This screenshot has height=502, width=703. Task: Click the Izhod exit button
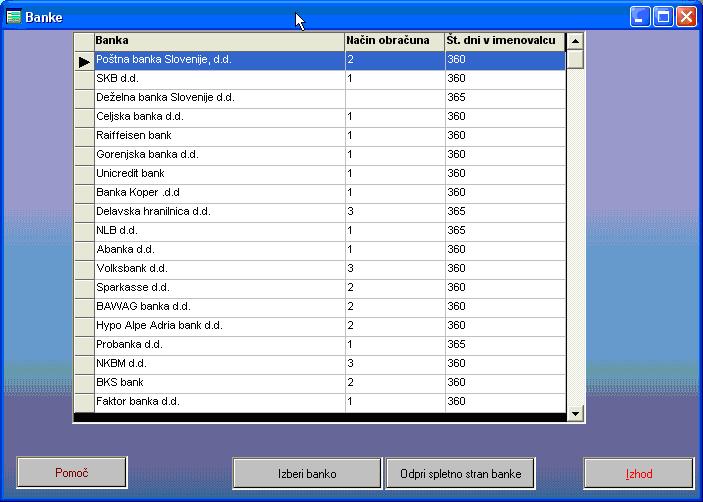(x=638, y=473)
